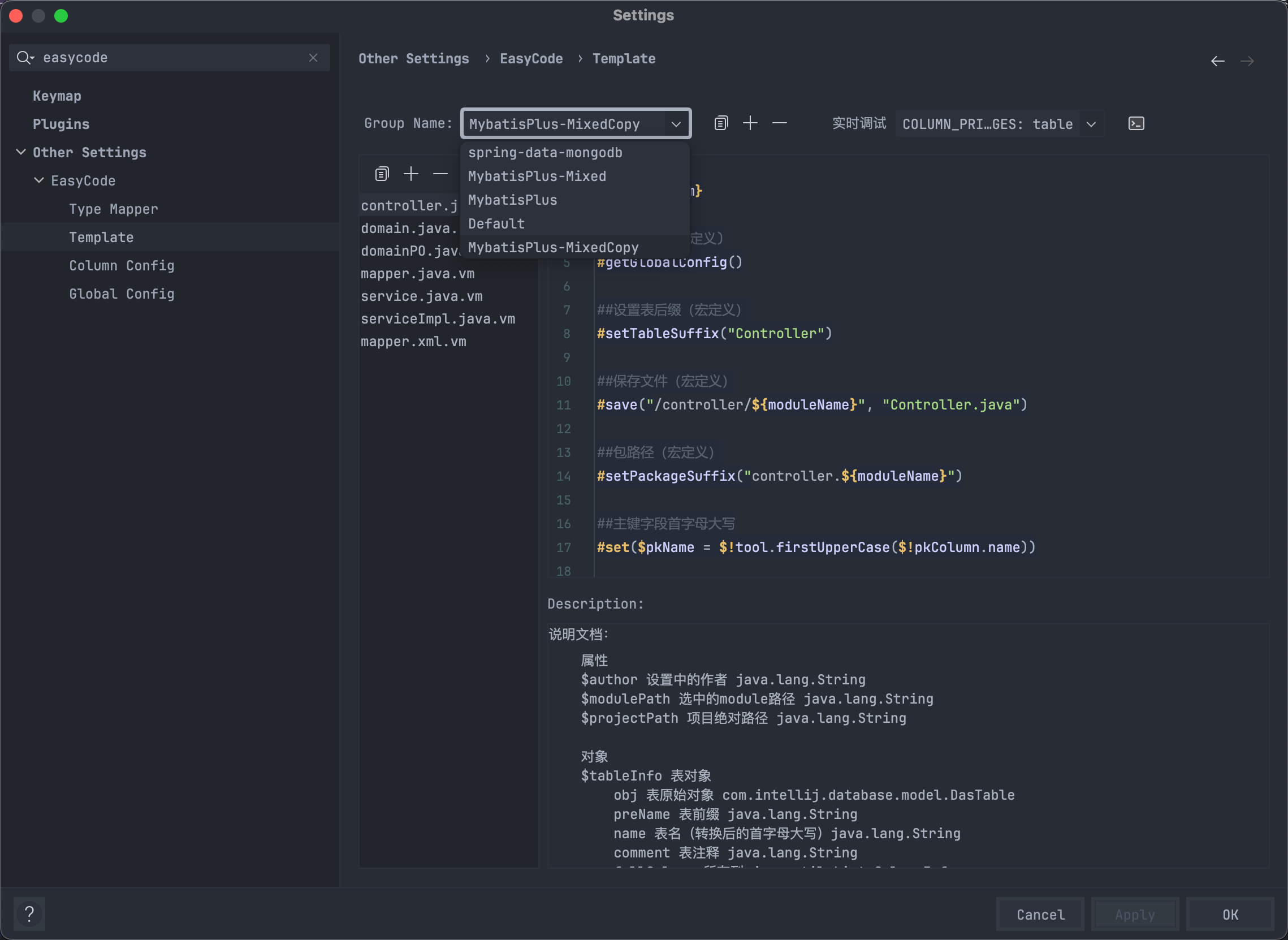Screen dimensions: 1288x940
Task: Click the Other Settings breadcrumb
Action: pos(413,59)
